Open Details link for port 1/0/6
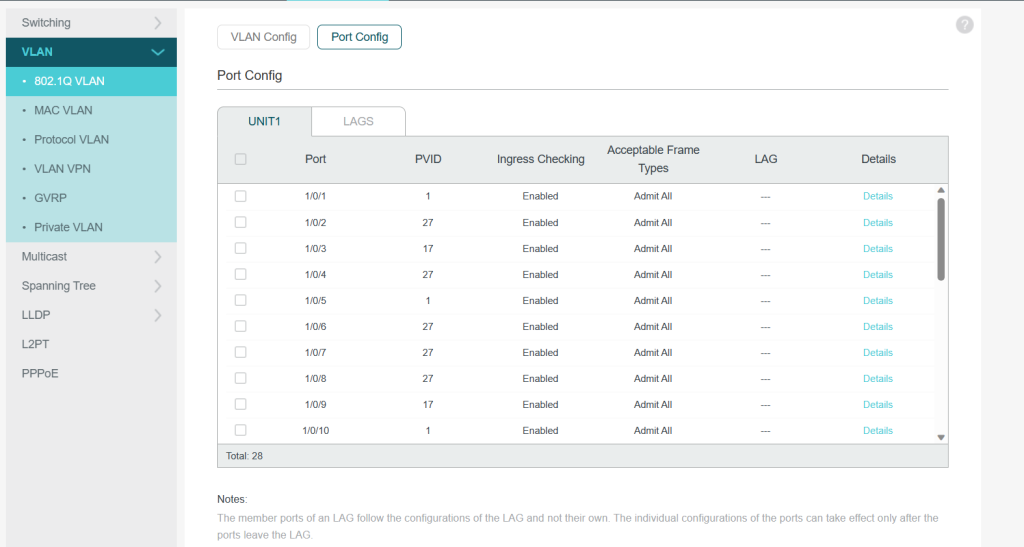 [x=878, y=326]
